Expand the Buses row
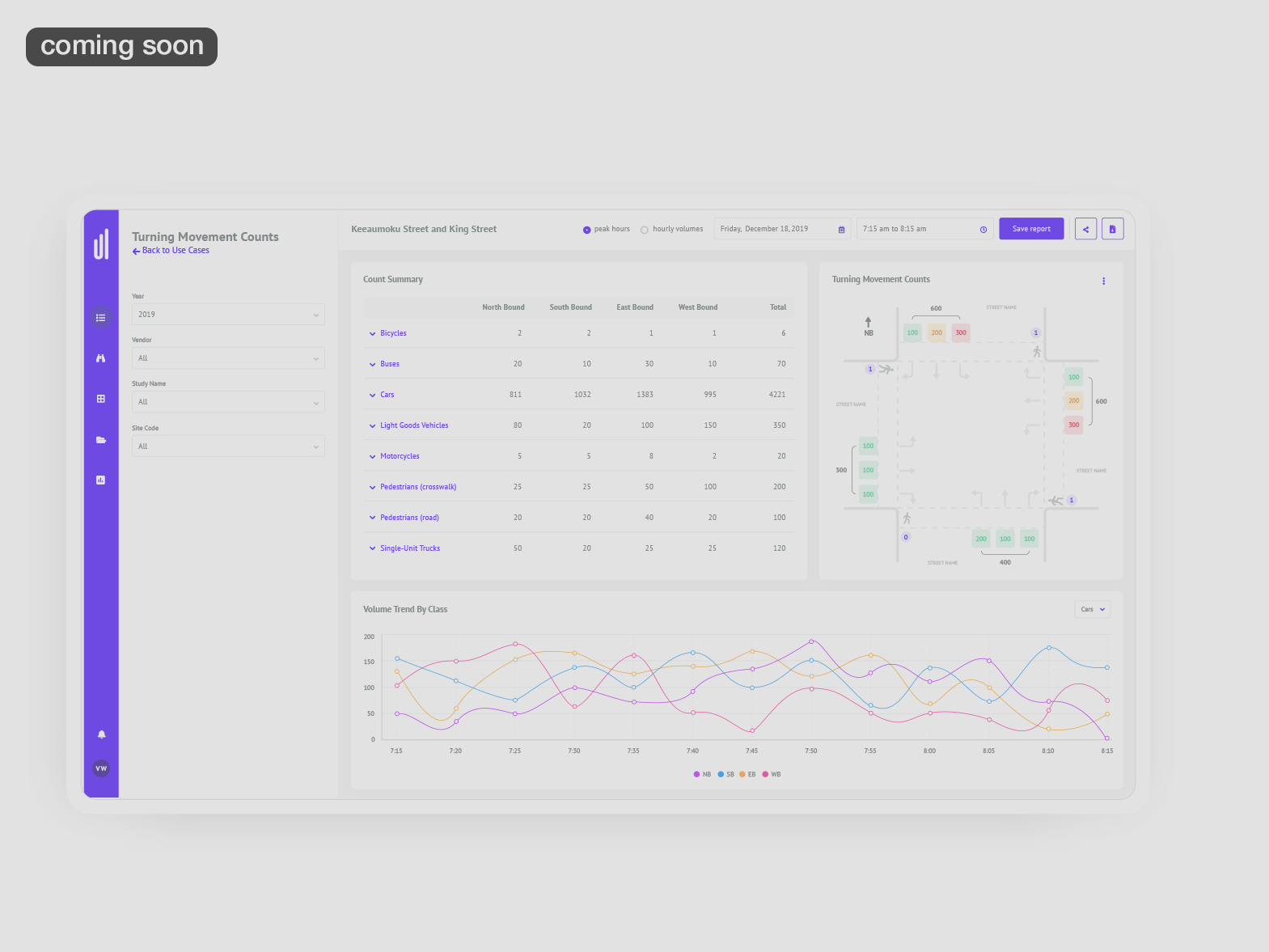This screenshot has width=1269, height=952. pyautogui.click(x=372, y=364)
